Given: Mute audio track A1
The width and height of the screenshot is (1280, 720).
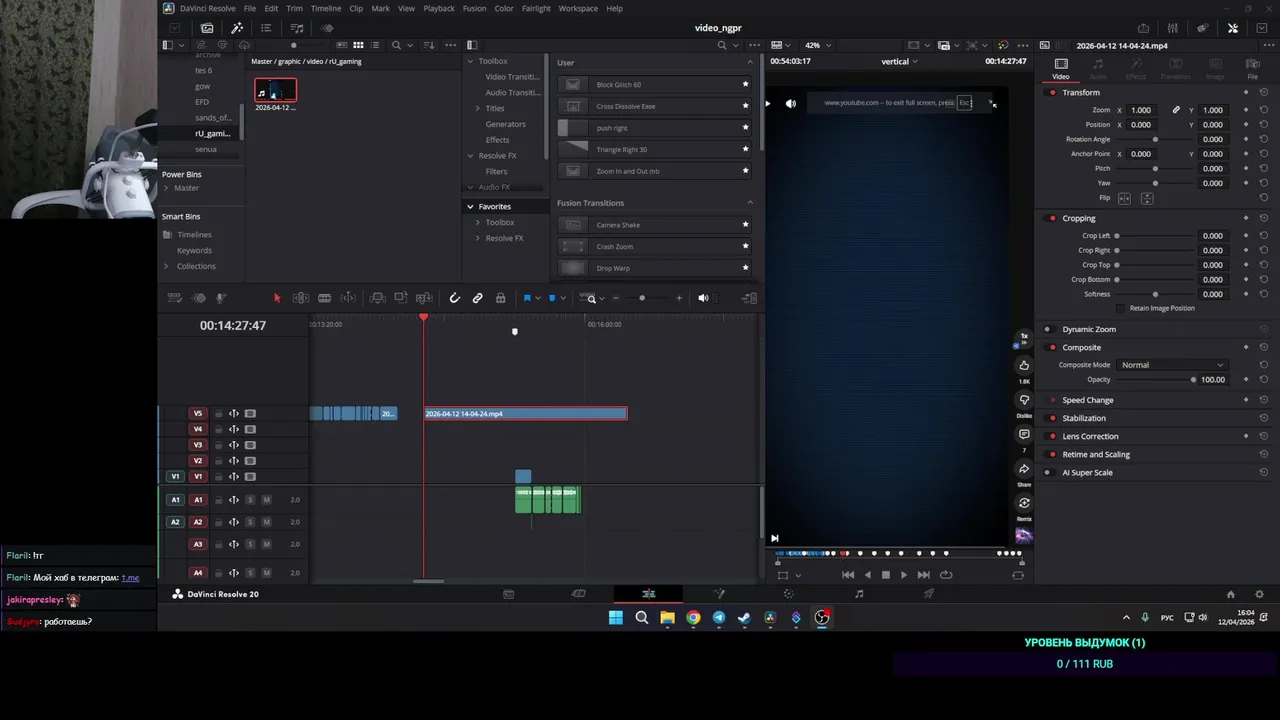Looking at the screenshot, I should pos(266,500).
